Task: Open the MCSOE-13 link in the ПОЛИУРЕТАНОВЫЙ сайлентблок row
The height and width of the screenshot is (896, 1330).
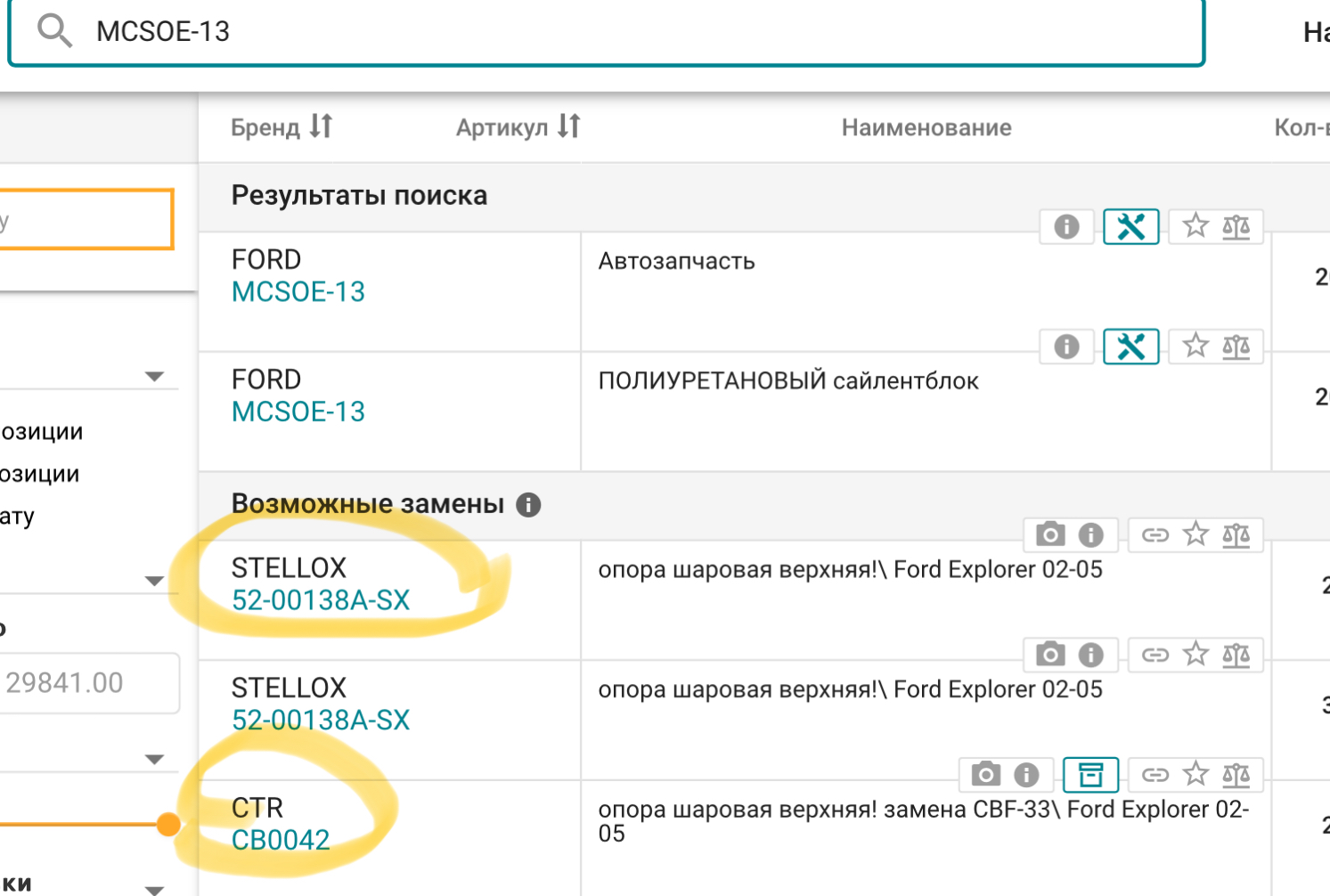Action: [x=298, y=411]
